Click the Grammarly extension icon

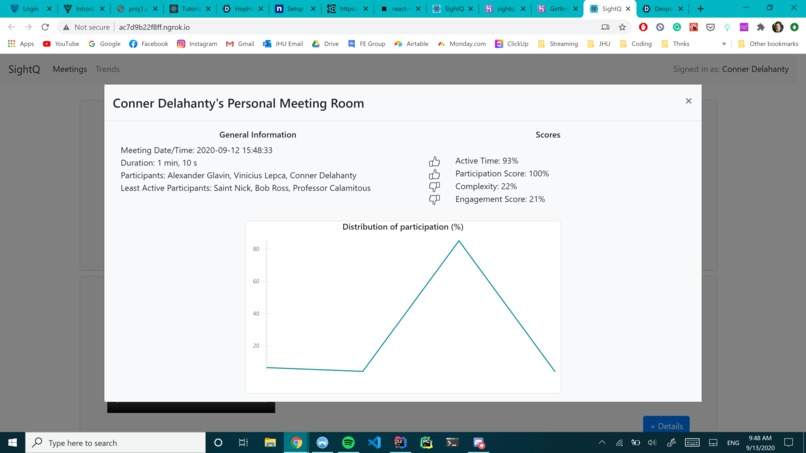point(676,27)
